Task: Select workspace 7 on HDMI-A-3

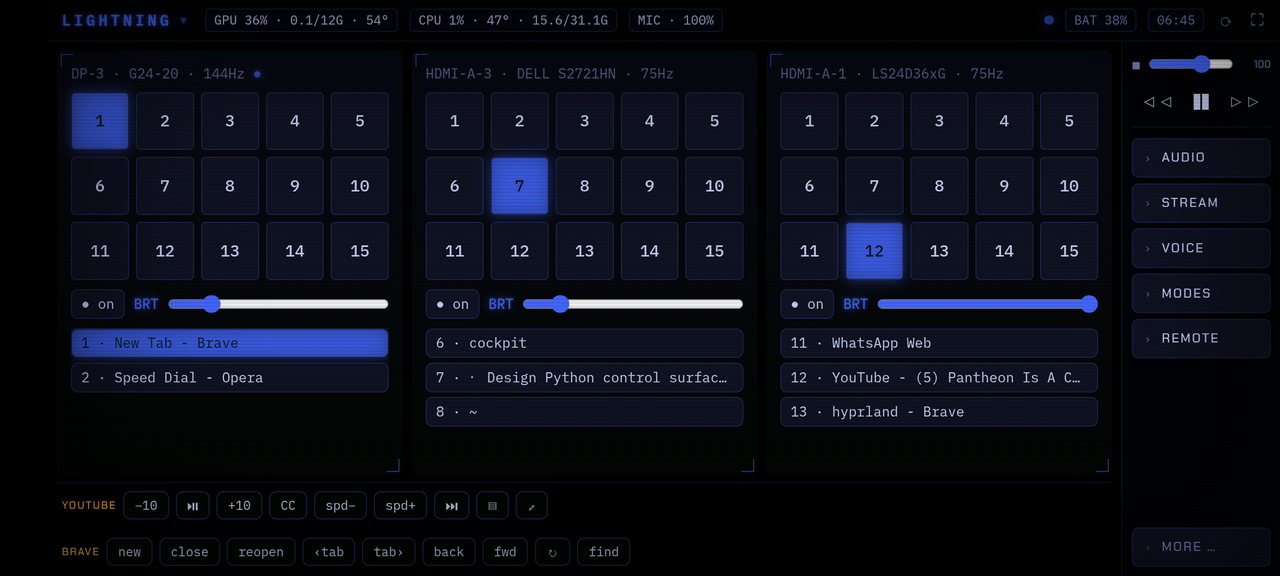Action: [519, 186]
